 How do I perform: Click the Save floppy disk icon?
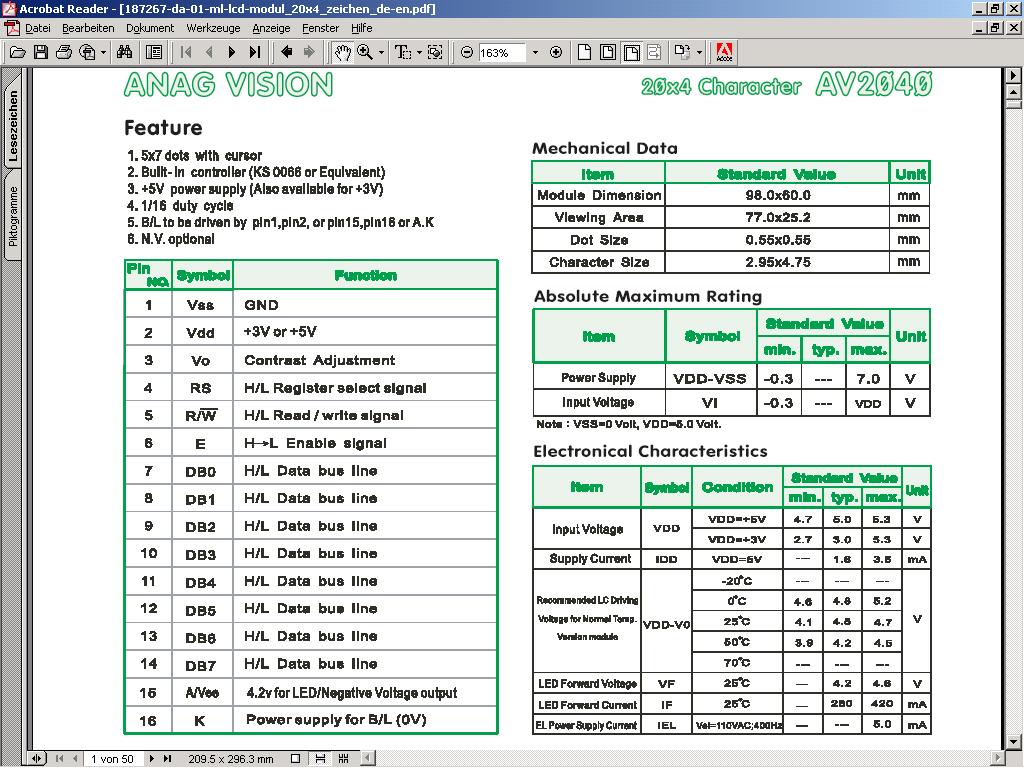point(41,52)
